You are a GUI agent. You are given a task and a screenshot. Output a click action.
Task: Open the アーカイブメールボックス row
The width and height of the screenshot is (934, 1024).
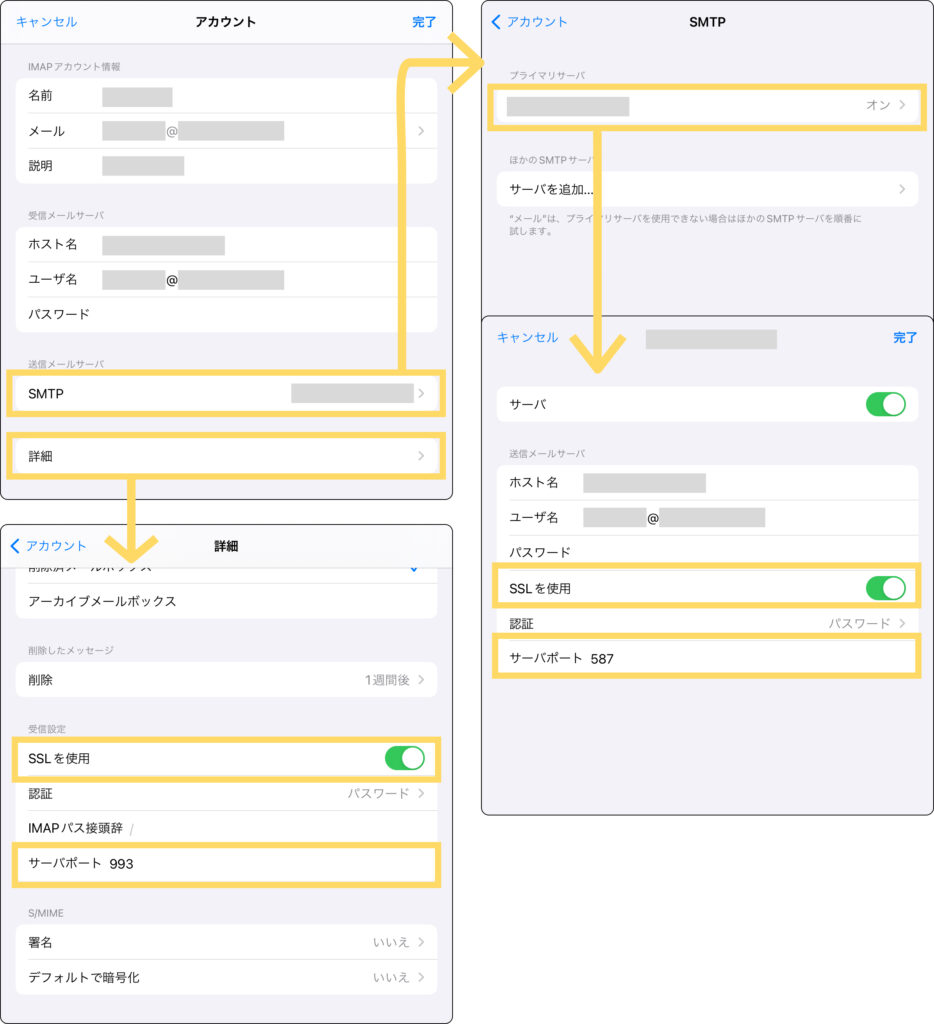[226, 601]
